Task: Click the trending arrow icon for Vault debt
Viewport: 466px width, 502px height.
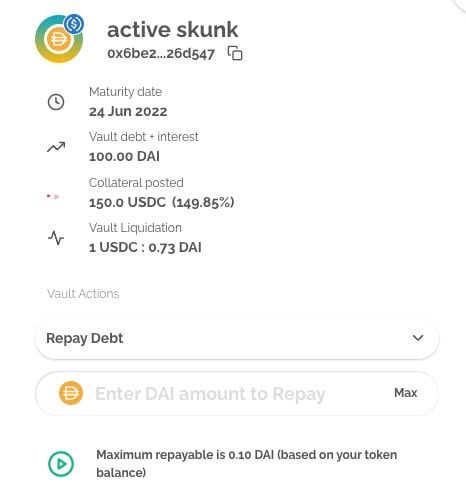Action: click(56, 147)
